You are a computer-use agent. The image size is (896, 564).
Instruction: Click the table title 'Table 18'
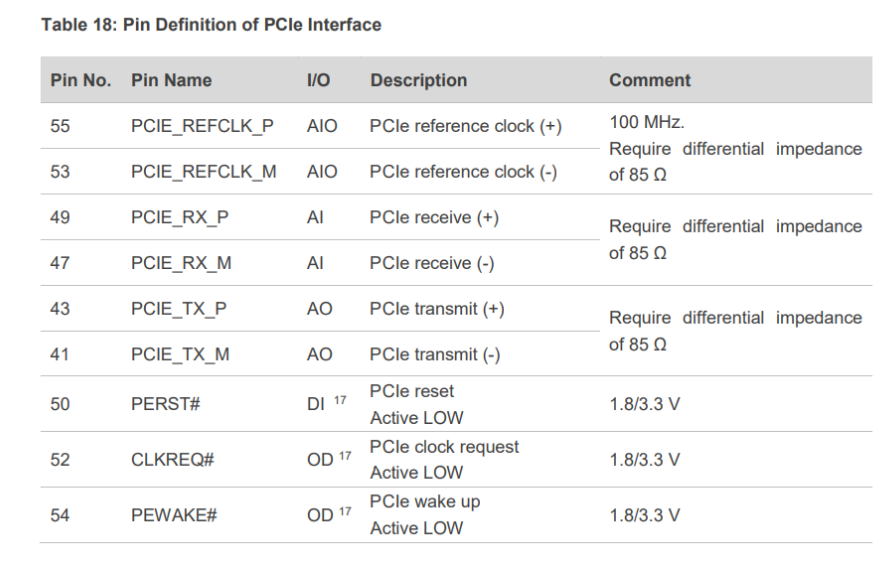click(211, 24)
